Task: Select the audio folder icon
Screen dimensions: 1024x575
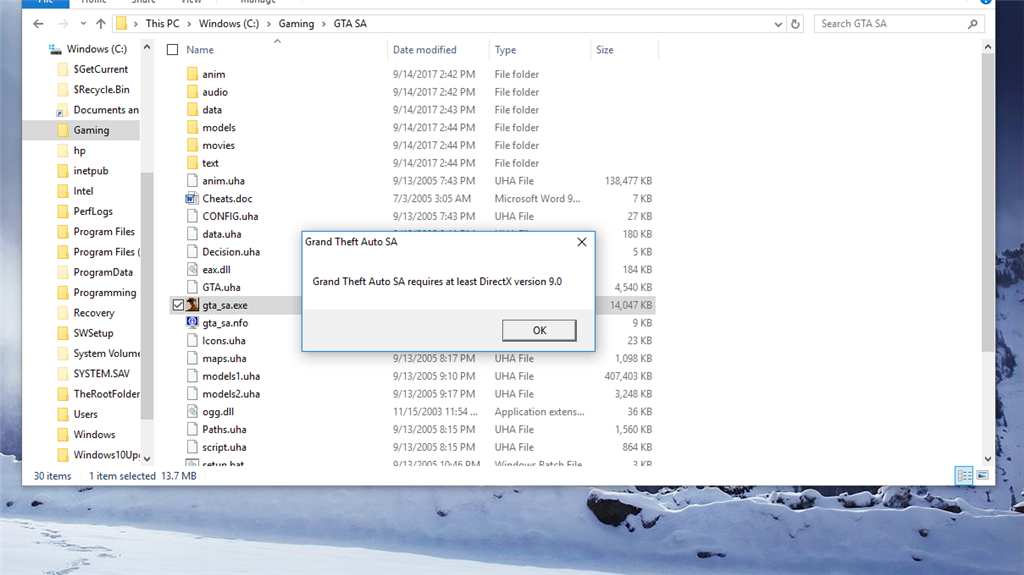Action: [192, 91]
